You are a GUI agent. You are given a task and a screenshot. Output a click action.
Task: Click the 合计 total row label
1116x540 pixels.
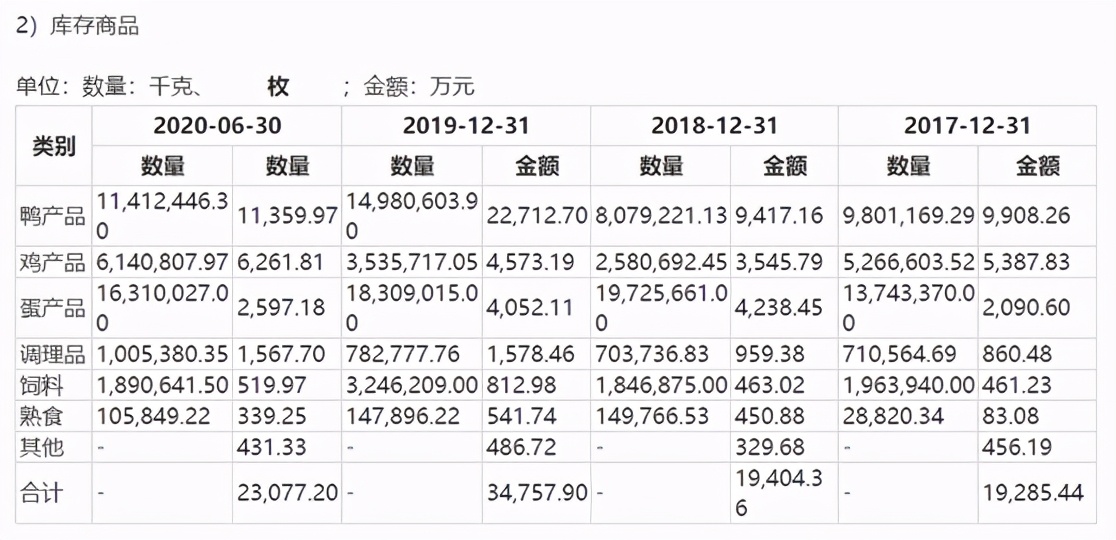coord(42,493)
